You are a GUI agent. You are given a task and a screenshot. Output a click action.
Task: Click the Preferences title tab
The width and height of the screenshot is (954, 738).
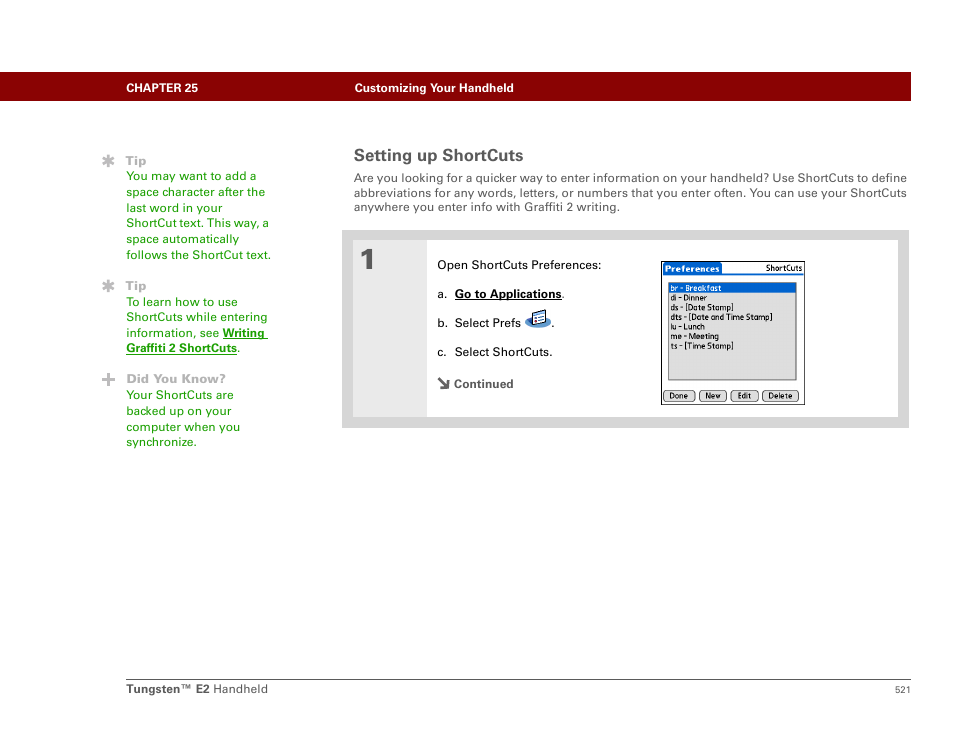click(x=692, y=268)
